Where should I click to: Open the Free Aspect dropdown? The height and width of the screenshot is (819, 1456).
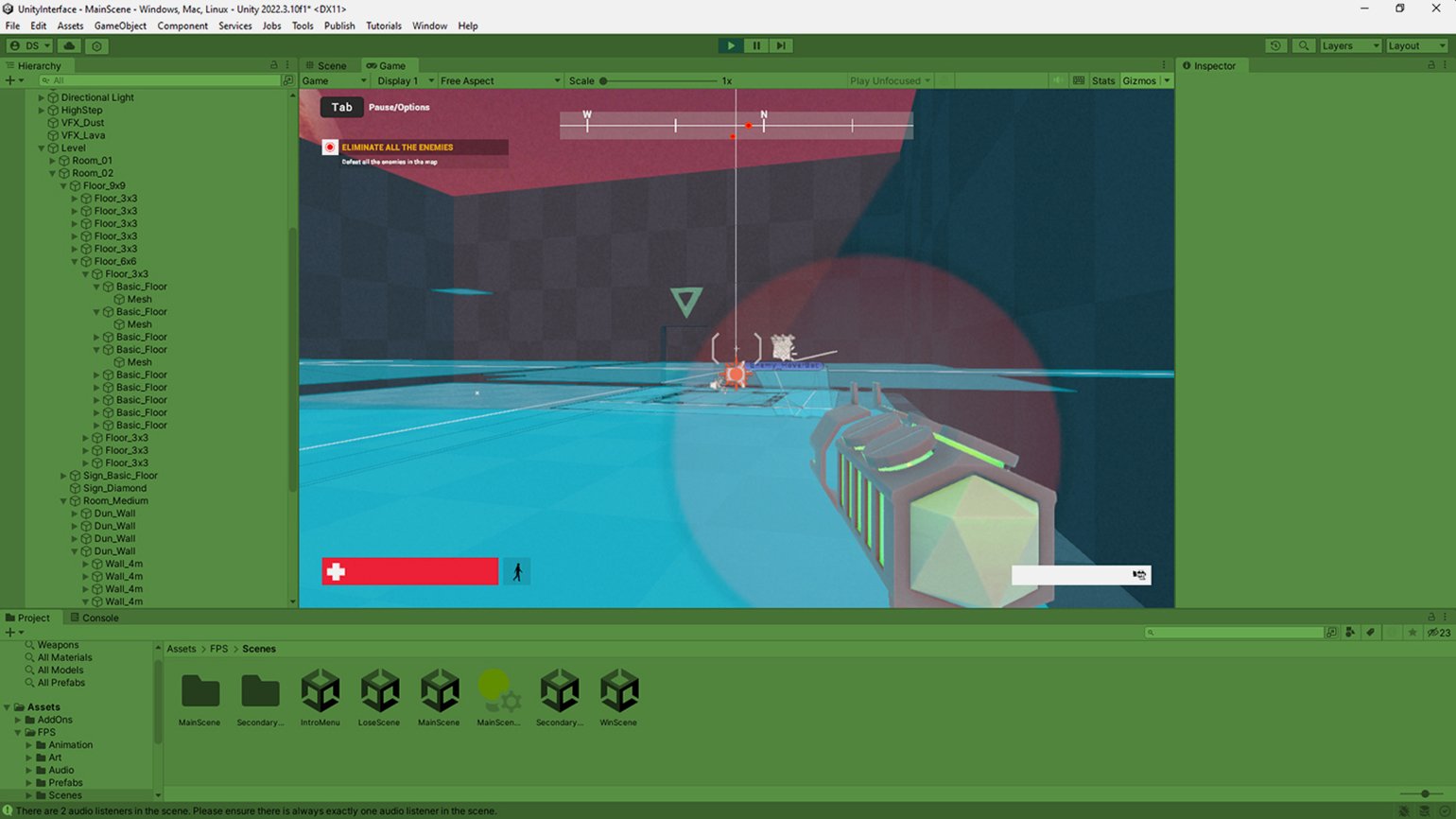click(x=500, y=80)
